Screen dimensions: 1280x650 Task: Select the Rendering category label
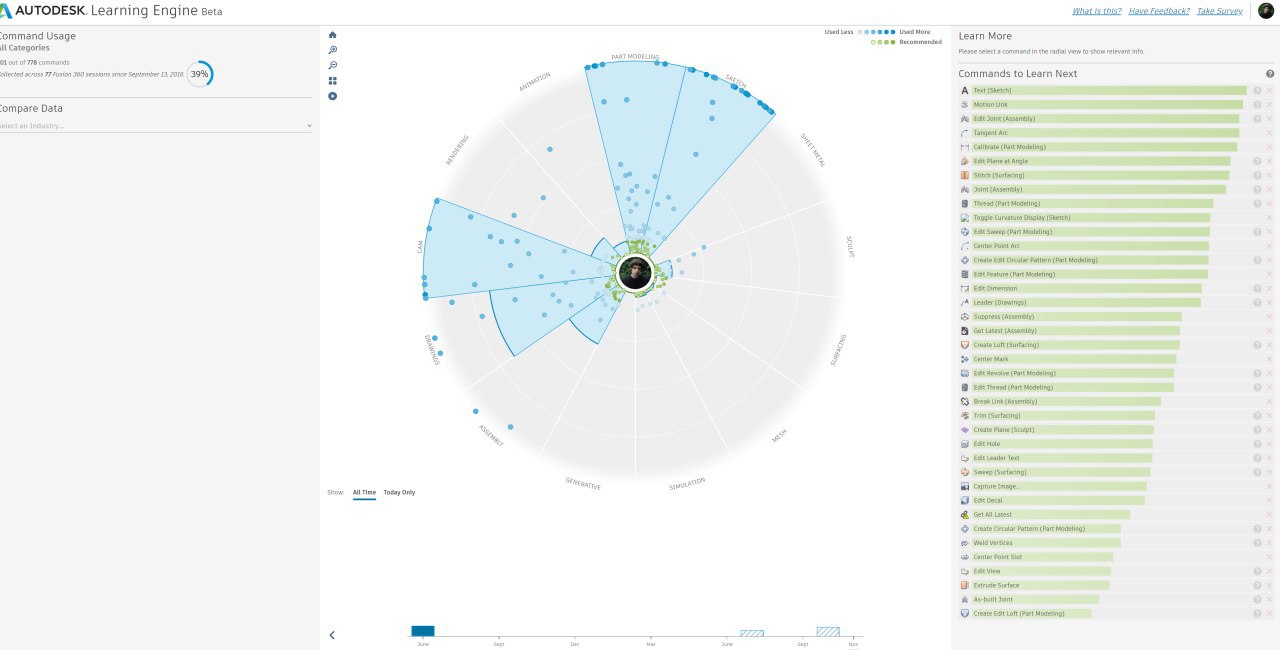(457, 149)
